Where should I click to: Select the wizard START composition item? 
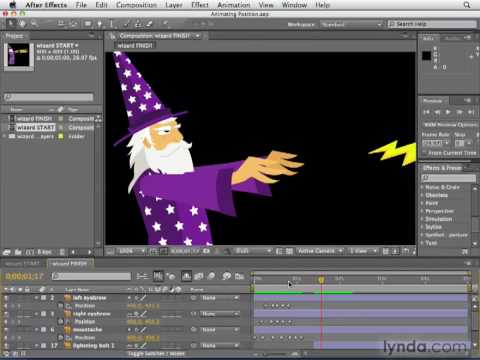pyautogui.click(x=36, y=127)
